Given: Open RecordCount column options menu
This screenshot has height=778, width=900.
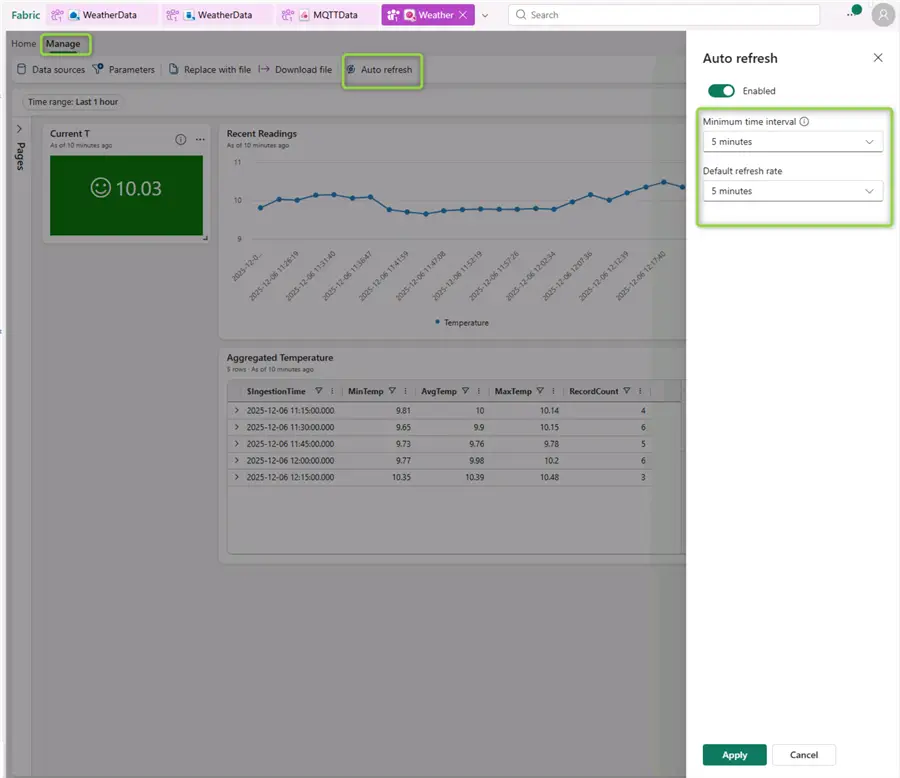Looking at the screenshot, I should coord(640,391).
